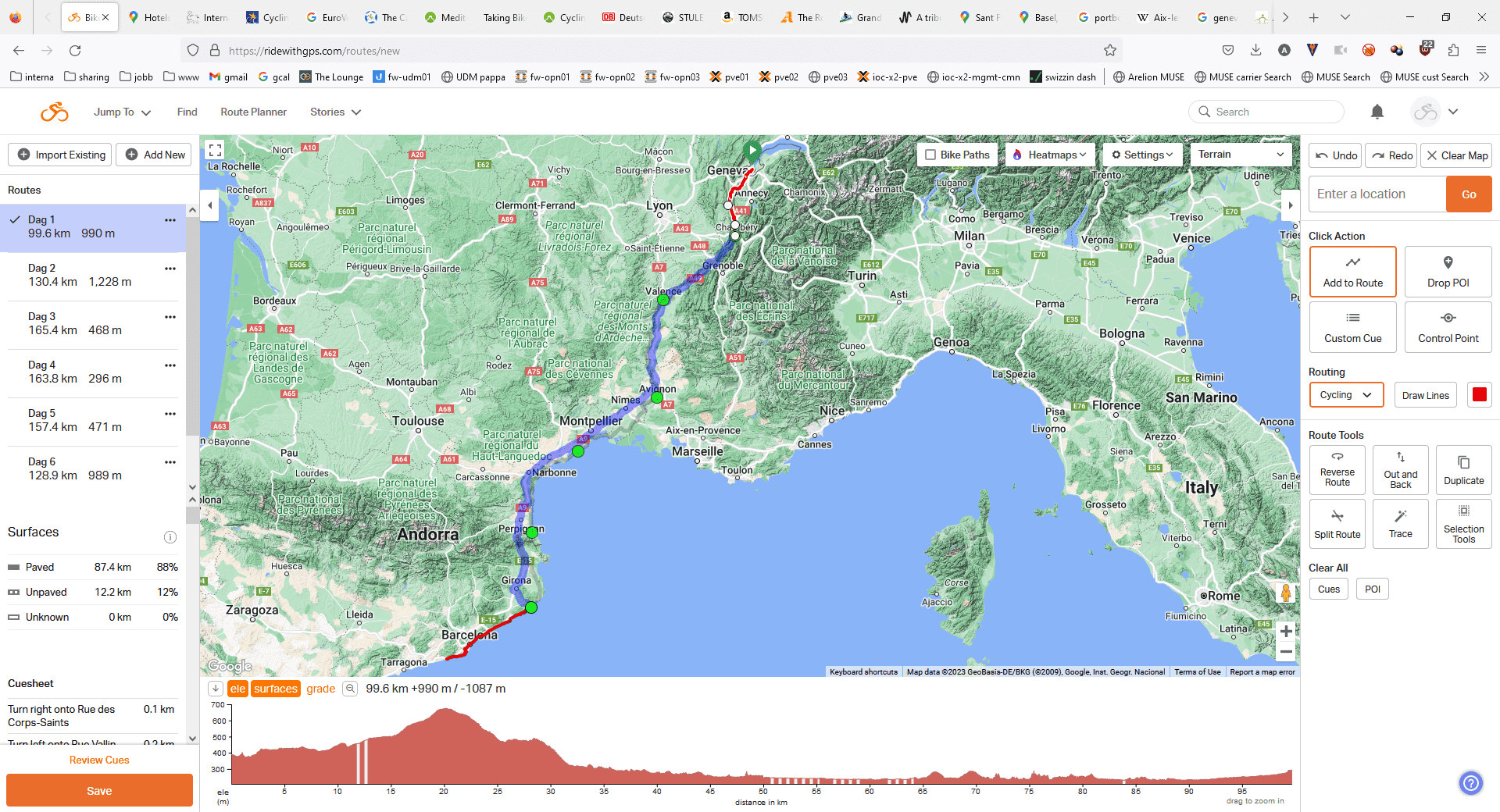Click the fullscreen map expand icon
1500x812 pixels.
tap(216, 150)
